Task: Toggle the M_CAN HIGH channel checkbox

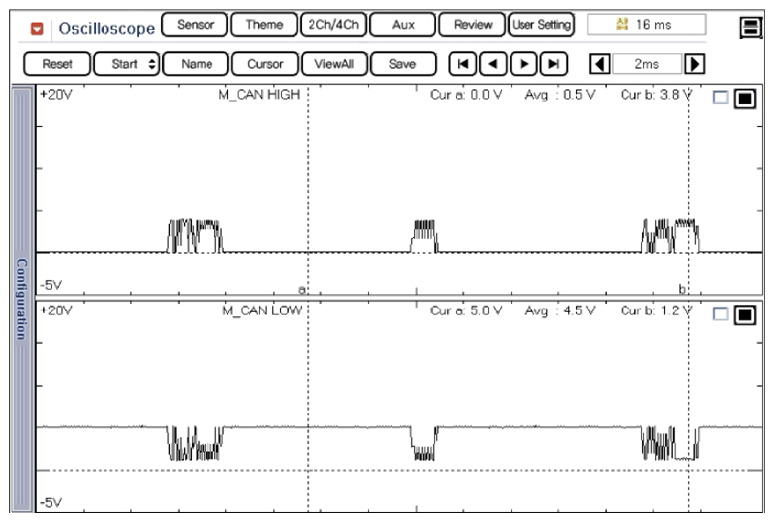Action: click(x=721, y=98)
